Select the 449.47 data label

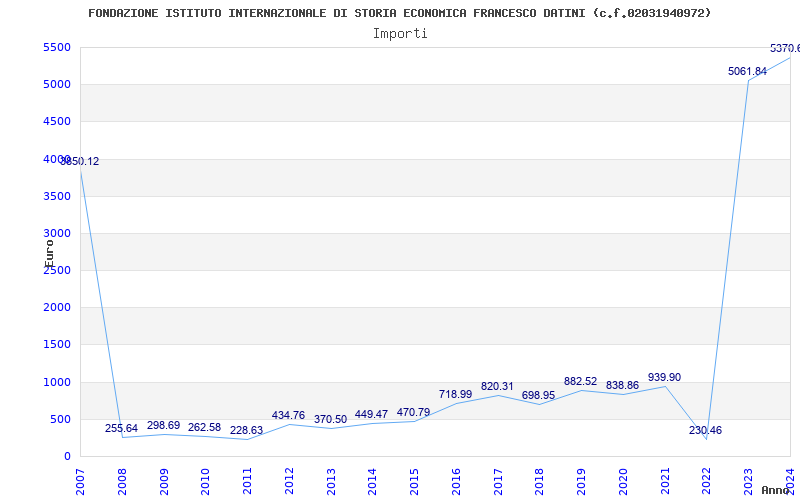pos(371,414)
